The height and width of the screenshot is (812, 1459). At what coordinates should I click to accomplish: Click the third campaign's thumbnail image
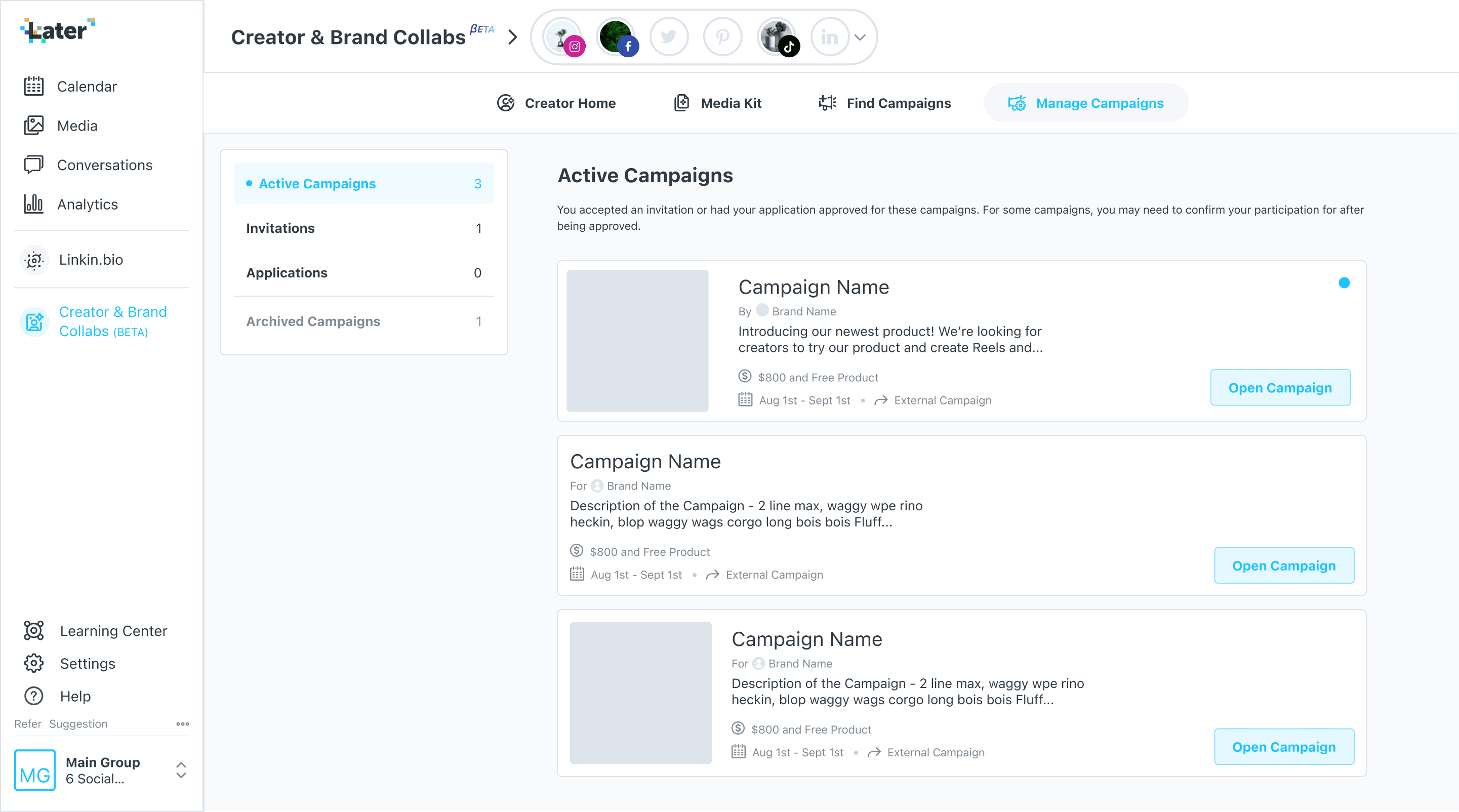tap(640, 693)
